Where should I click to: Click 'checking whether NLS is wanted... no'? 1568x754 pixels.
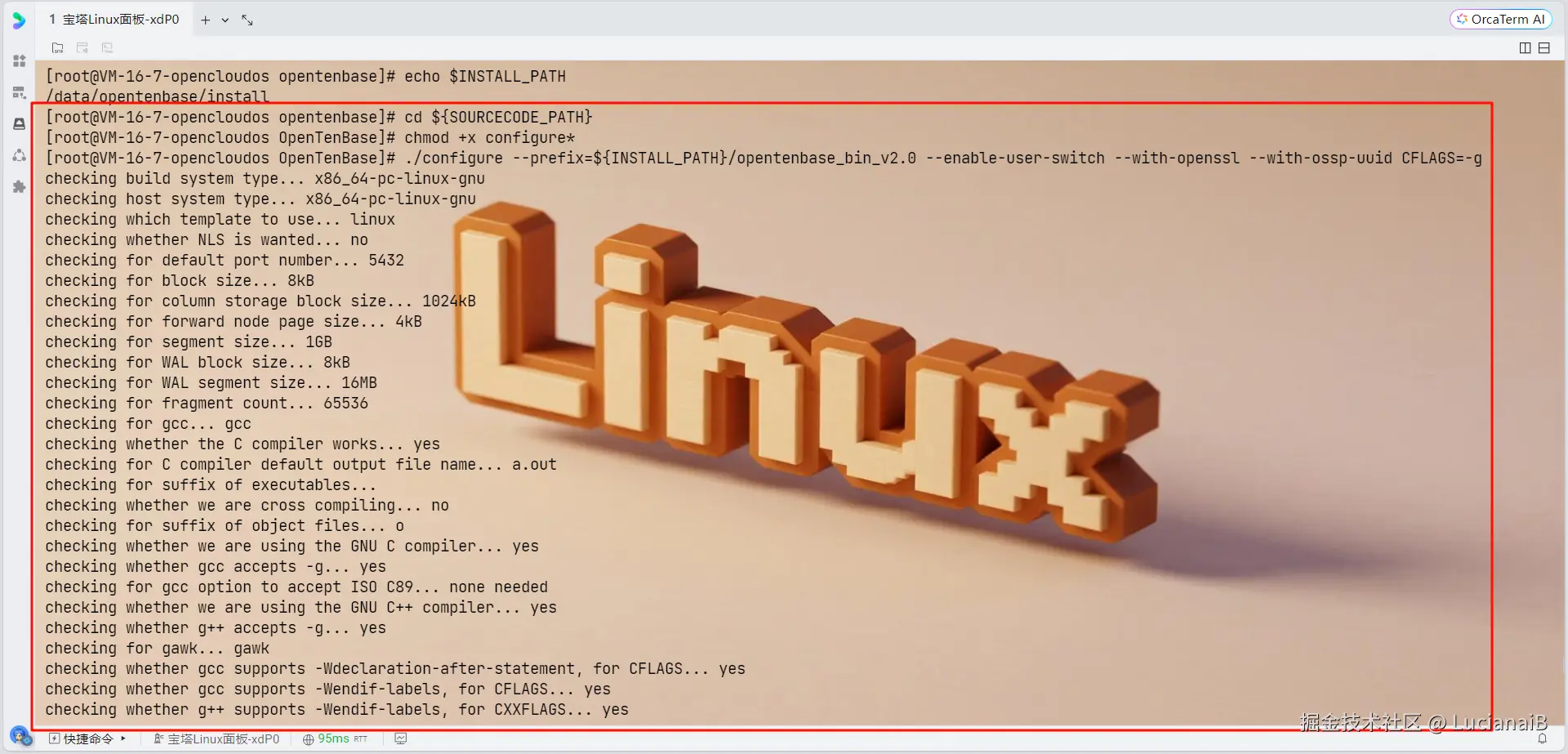[x=207, y=240]
